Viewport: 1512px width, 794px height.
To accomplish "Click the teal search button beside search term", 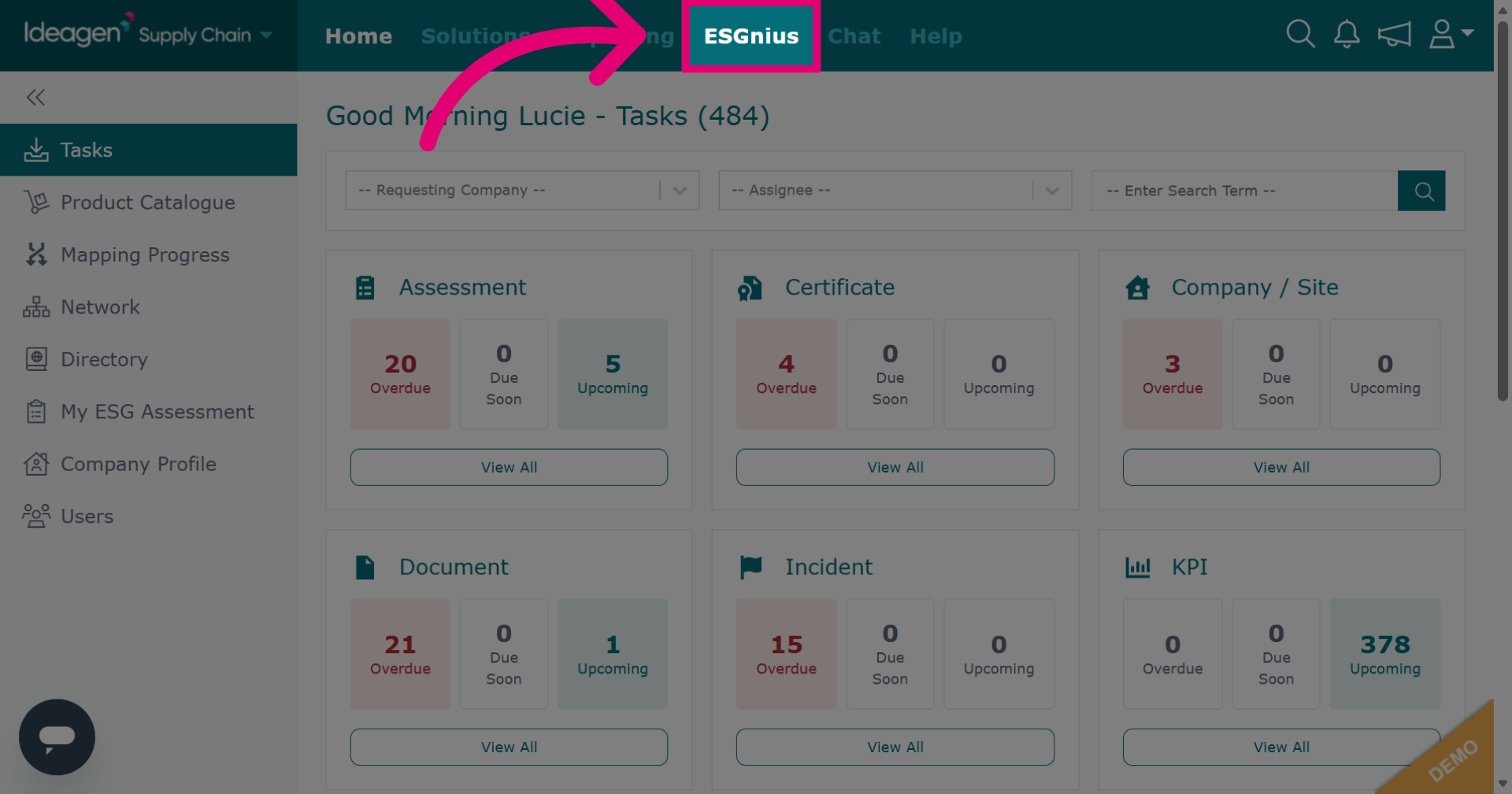I will (x=1421, y=191).
